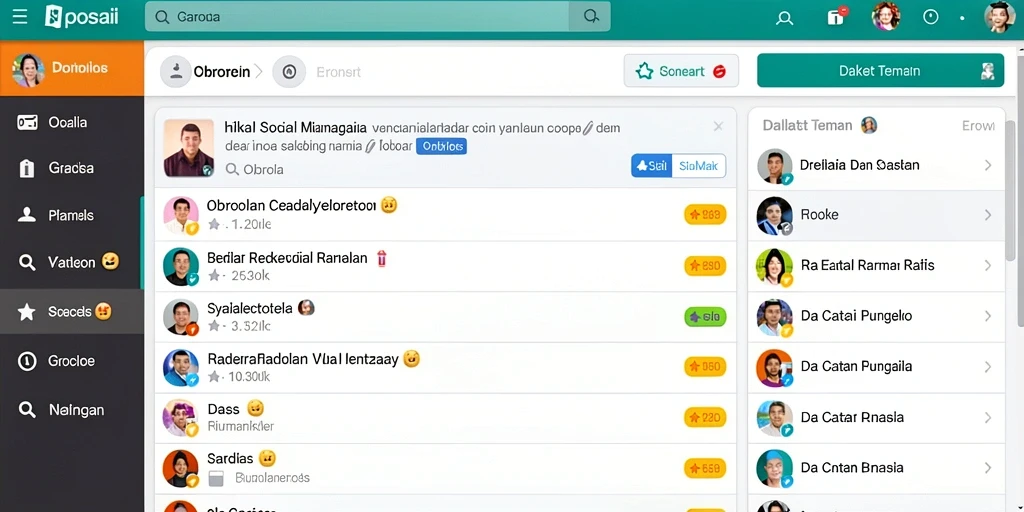
Task: Toggle the green badge on Syalalectotela row
Action: 705,317
